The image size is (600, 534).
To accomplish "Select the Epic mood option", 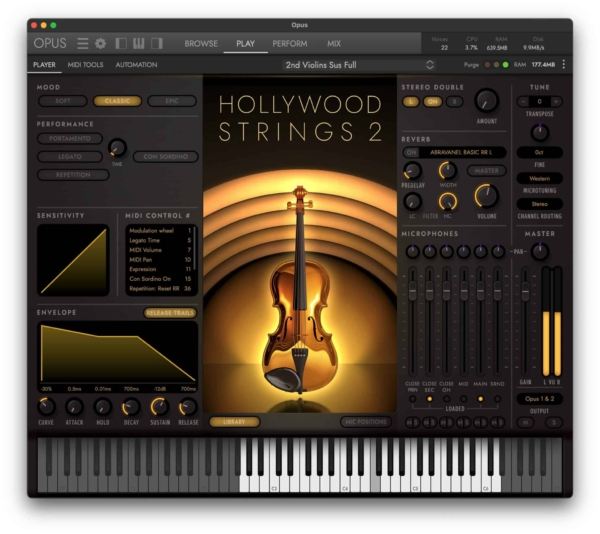I will [x=171, y=101].
